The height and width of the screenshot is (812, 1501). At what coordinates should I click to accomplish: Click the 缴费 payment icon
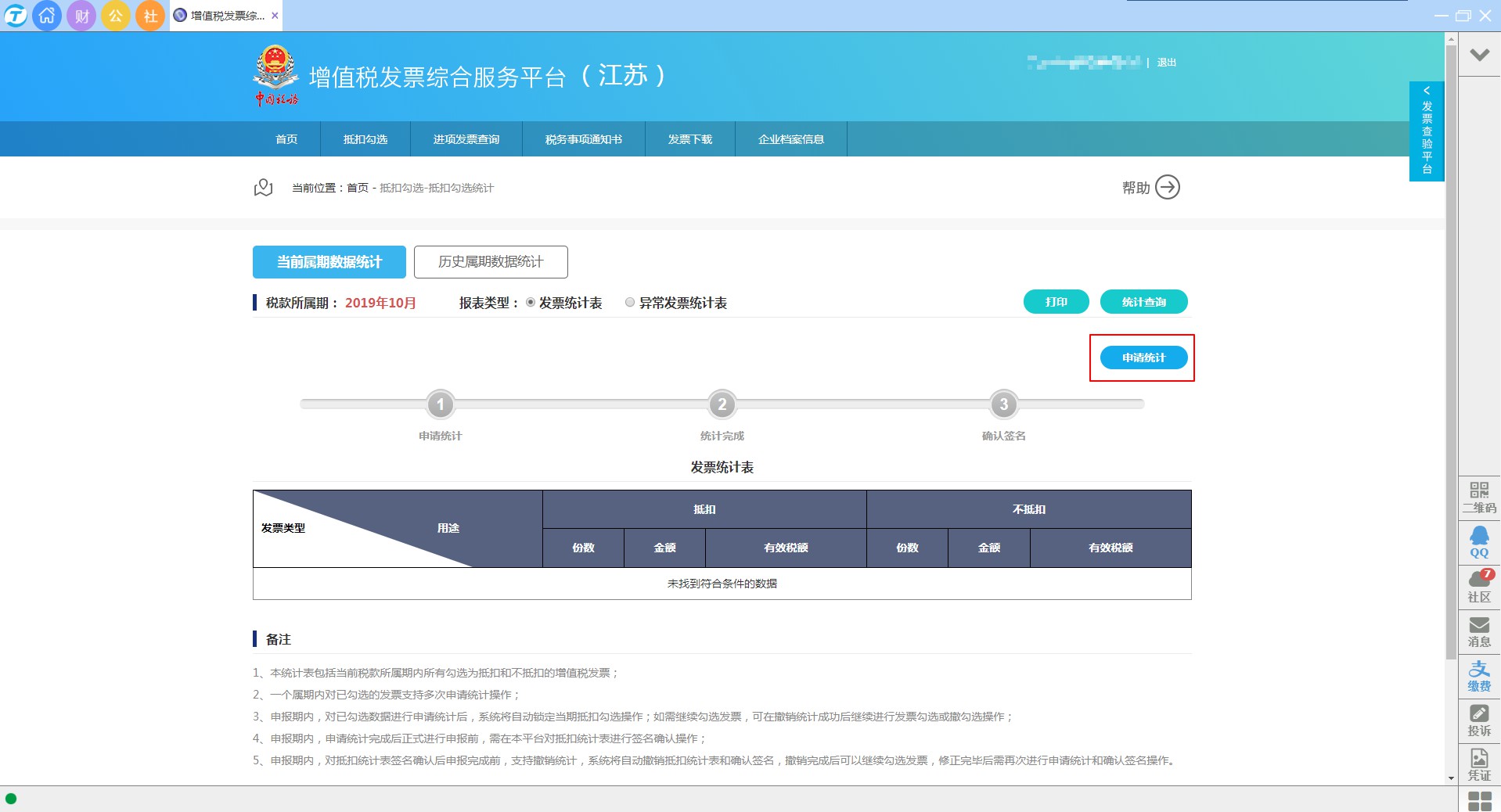click(1478, 675)
